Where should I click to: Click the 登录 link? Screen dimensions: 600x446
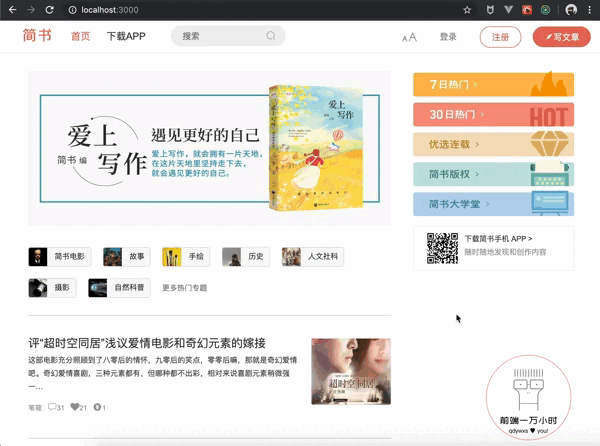[x=448, y=37]
